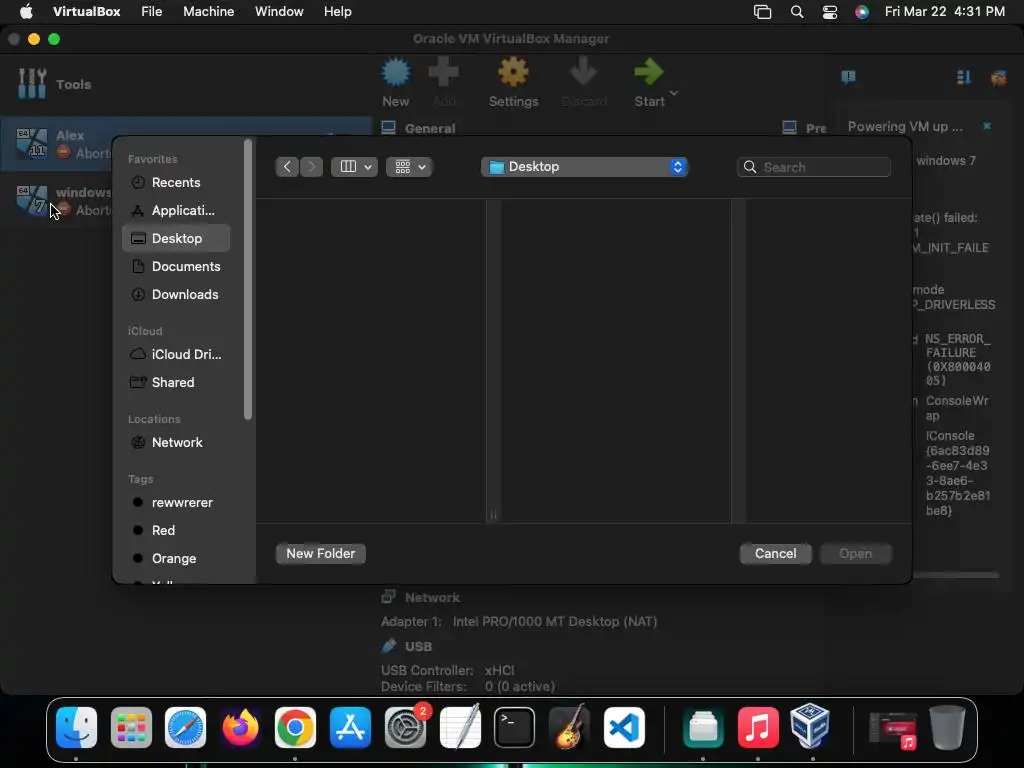Image resolution: width=1024 pixels, height=768 pixels.
Task: Open the Window menu
Action: 279,11
